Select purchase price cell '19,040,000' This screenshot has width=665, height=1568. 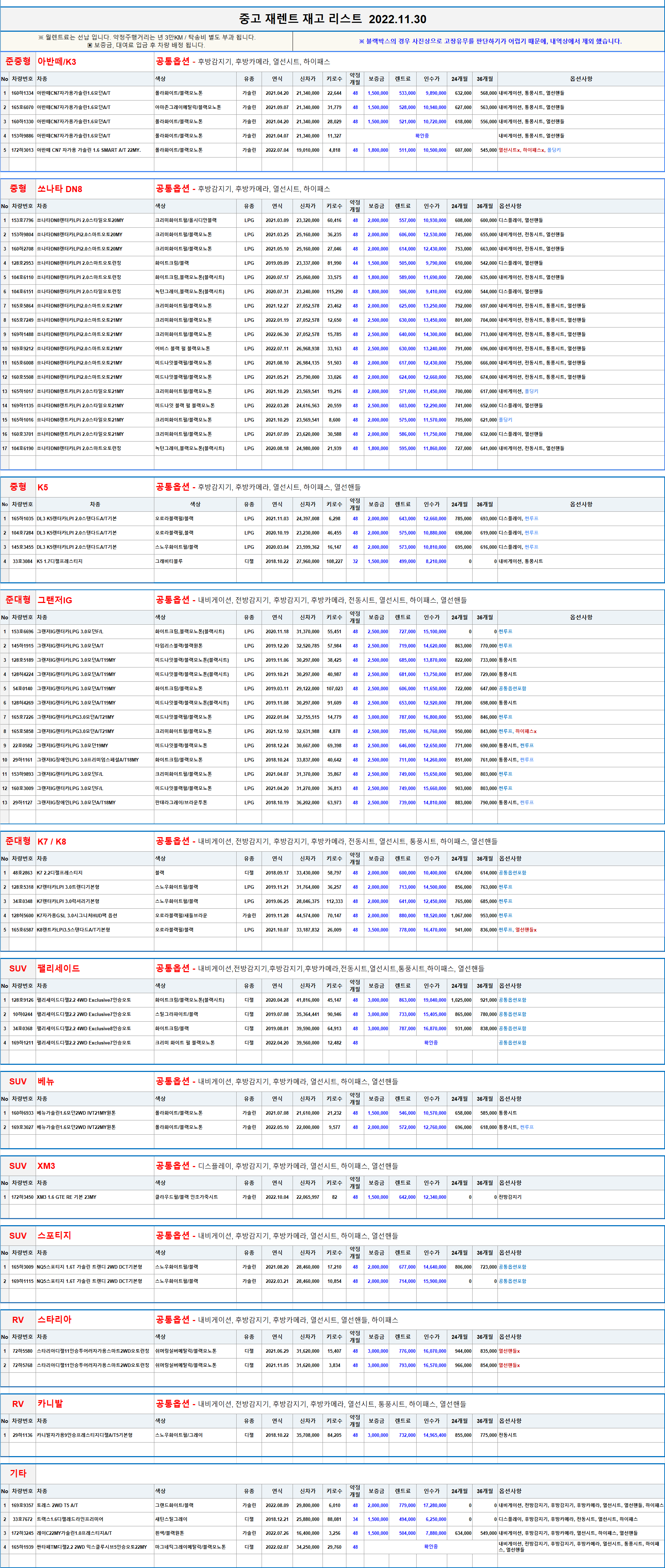[432, 1000]
